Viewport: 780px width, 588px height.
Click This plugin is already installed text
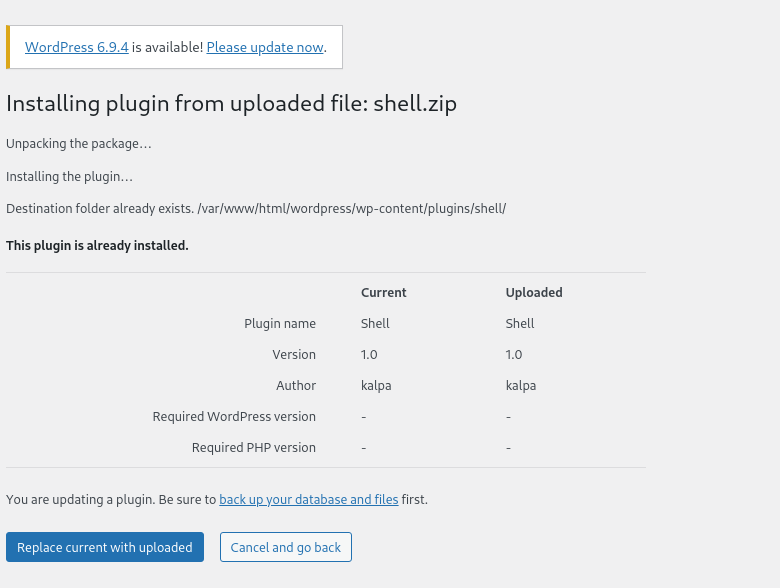click(x=97, y=246)
